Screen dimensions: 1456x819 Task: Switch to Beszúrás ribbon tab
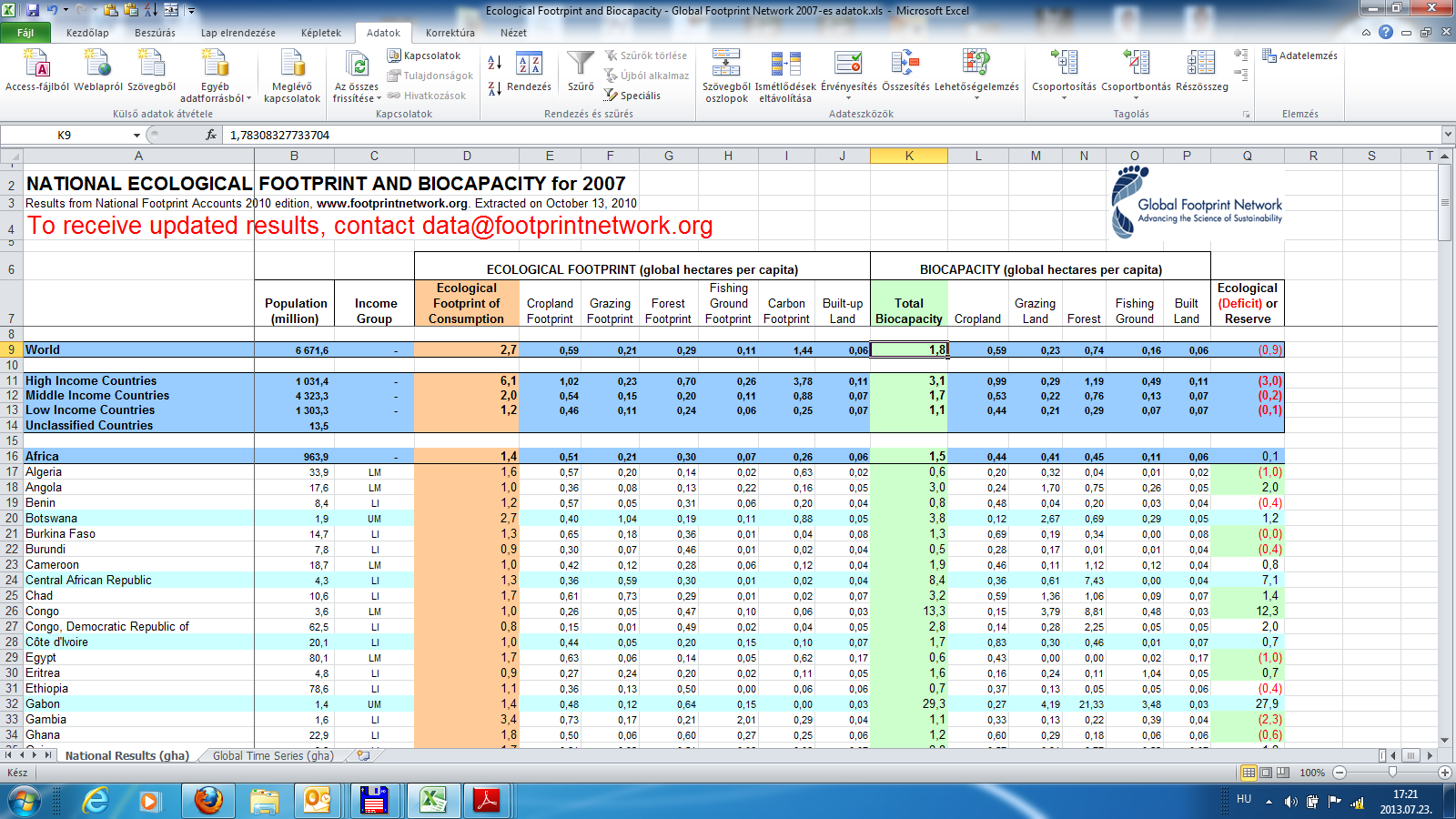pos(155,33)
